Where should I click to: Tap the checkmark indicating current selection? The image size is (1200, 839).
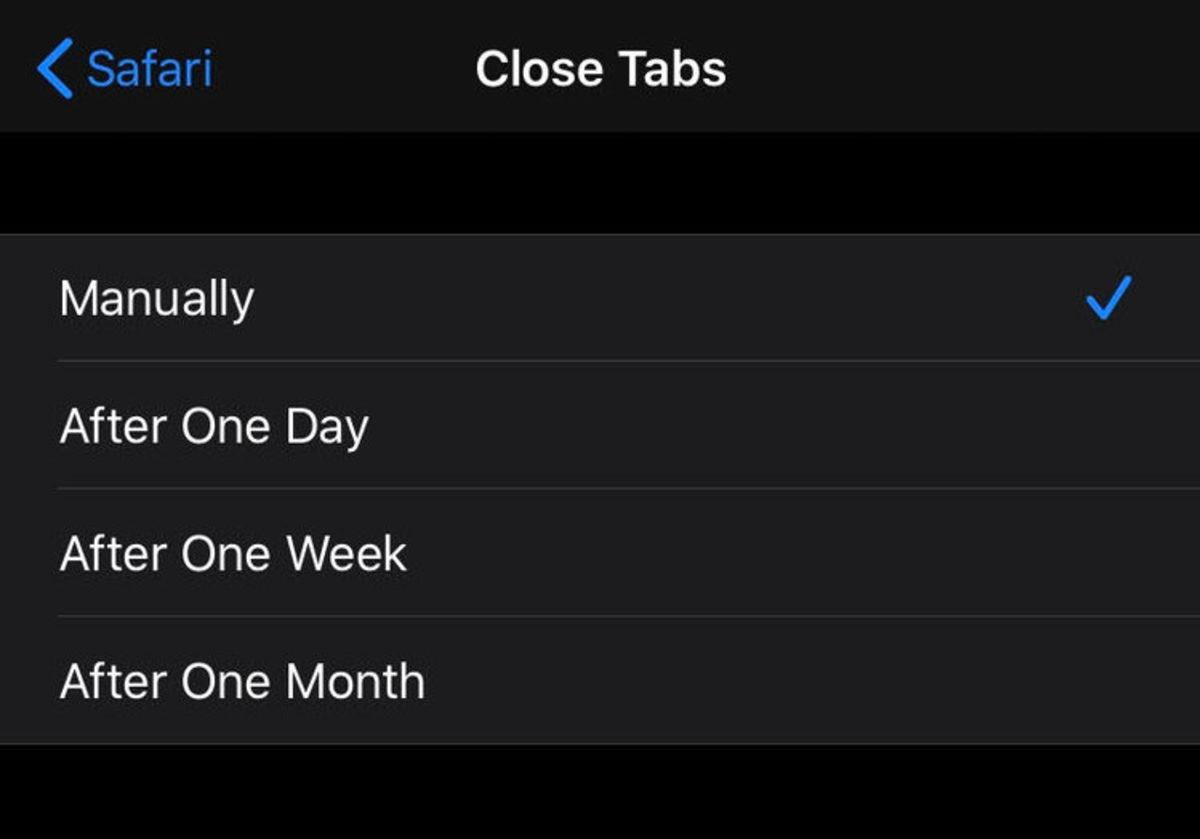1106,297
